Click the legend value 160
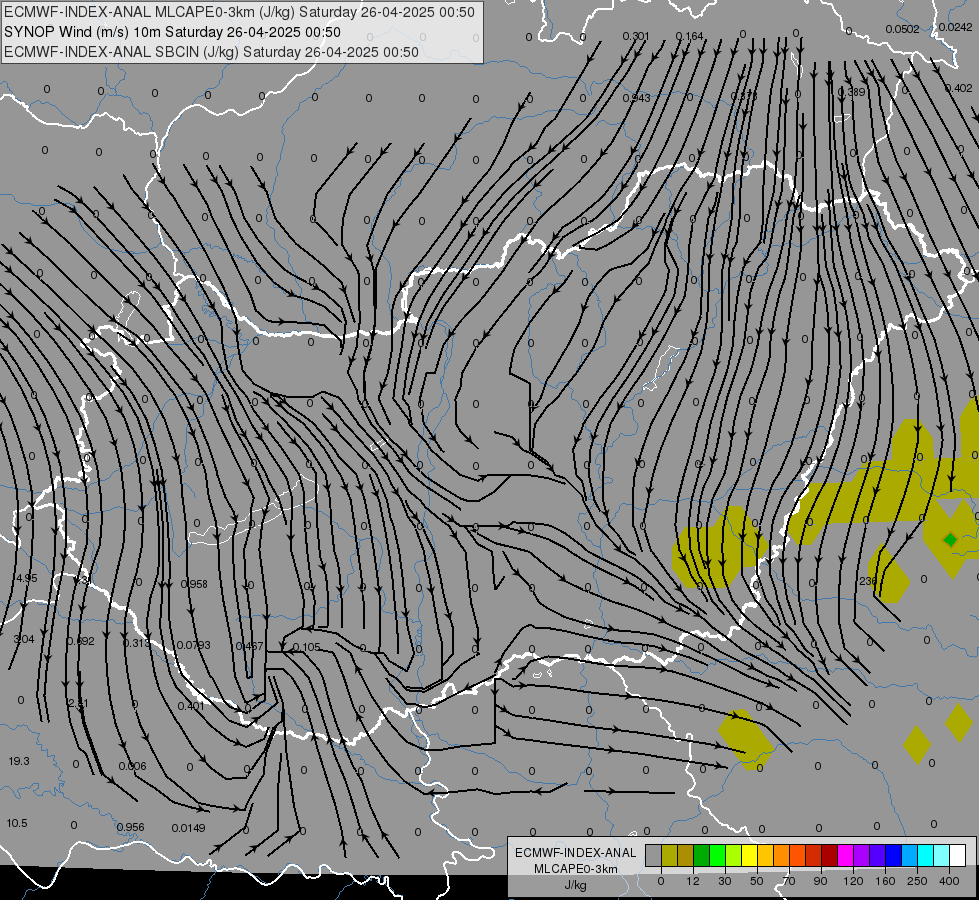979x900 pixels. pos(885,881)
